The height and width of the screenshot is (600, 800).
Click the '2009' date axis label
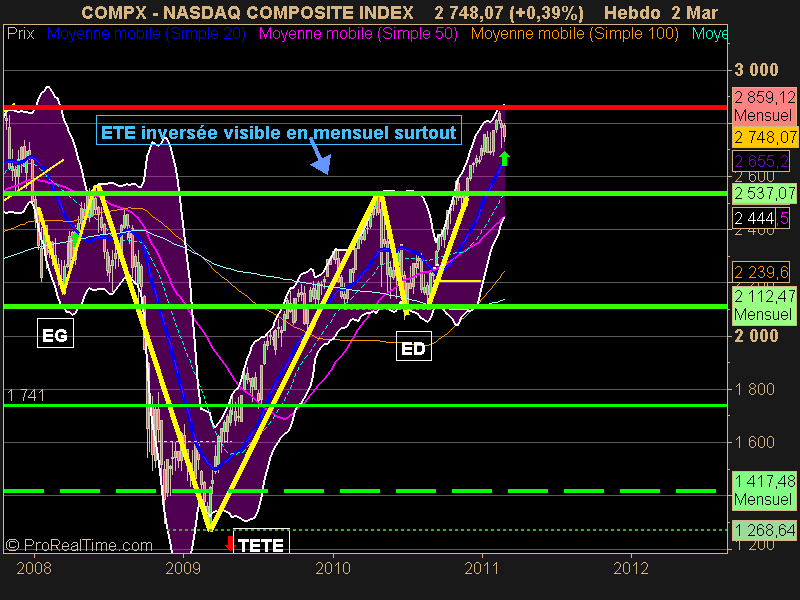(183, 568)
